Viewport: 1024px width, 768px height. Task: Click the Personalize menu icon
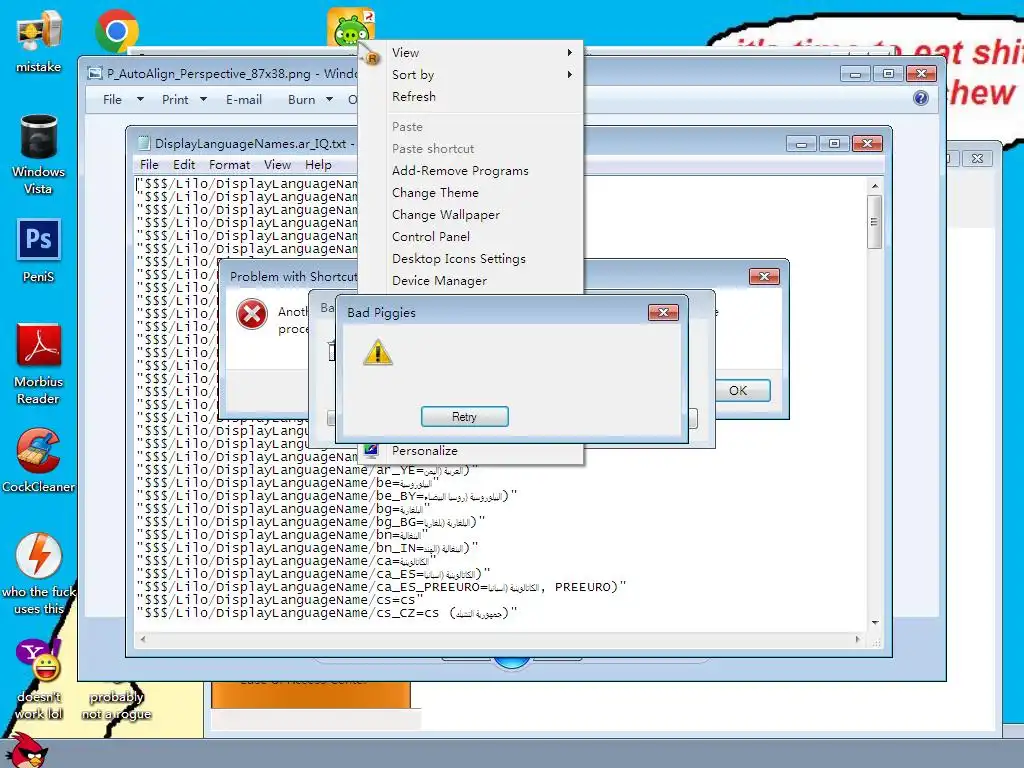click(x=372, y=450)
